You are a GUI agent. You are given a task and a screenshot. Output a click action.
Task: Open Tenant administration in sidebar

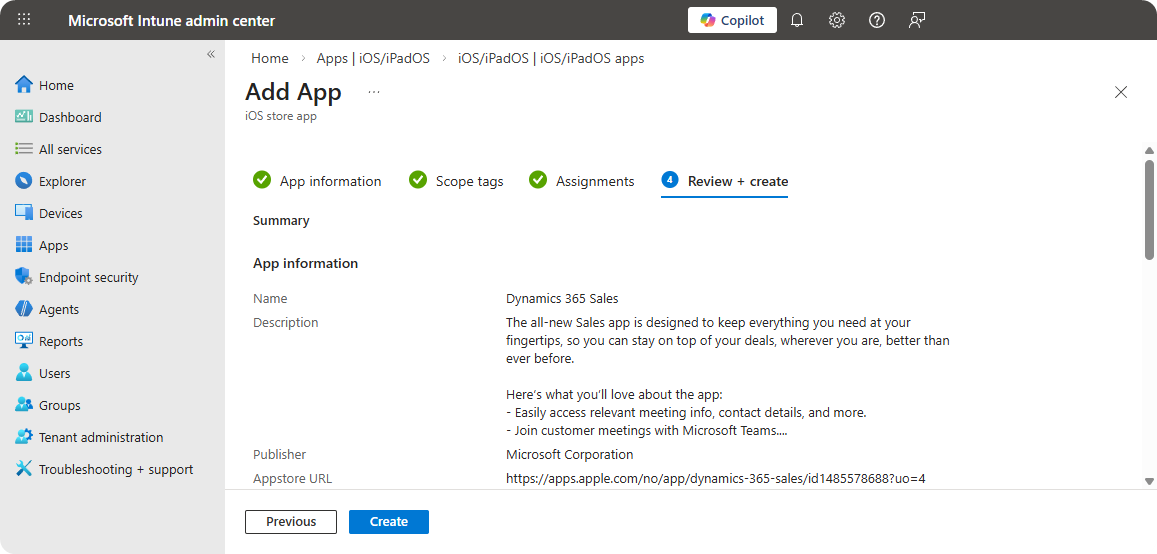pyautogui.click(x=100, y=437)
